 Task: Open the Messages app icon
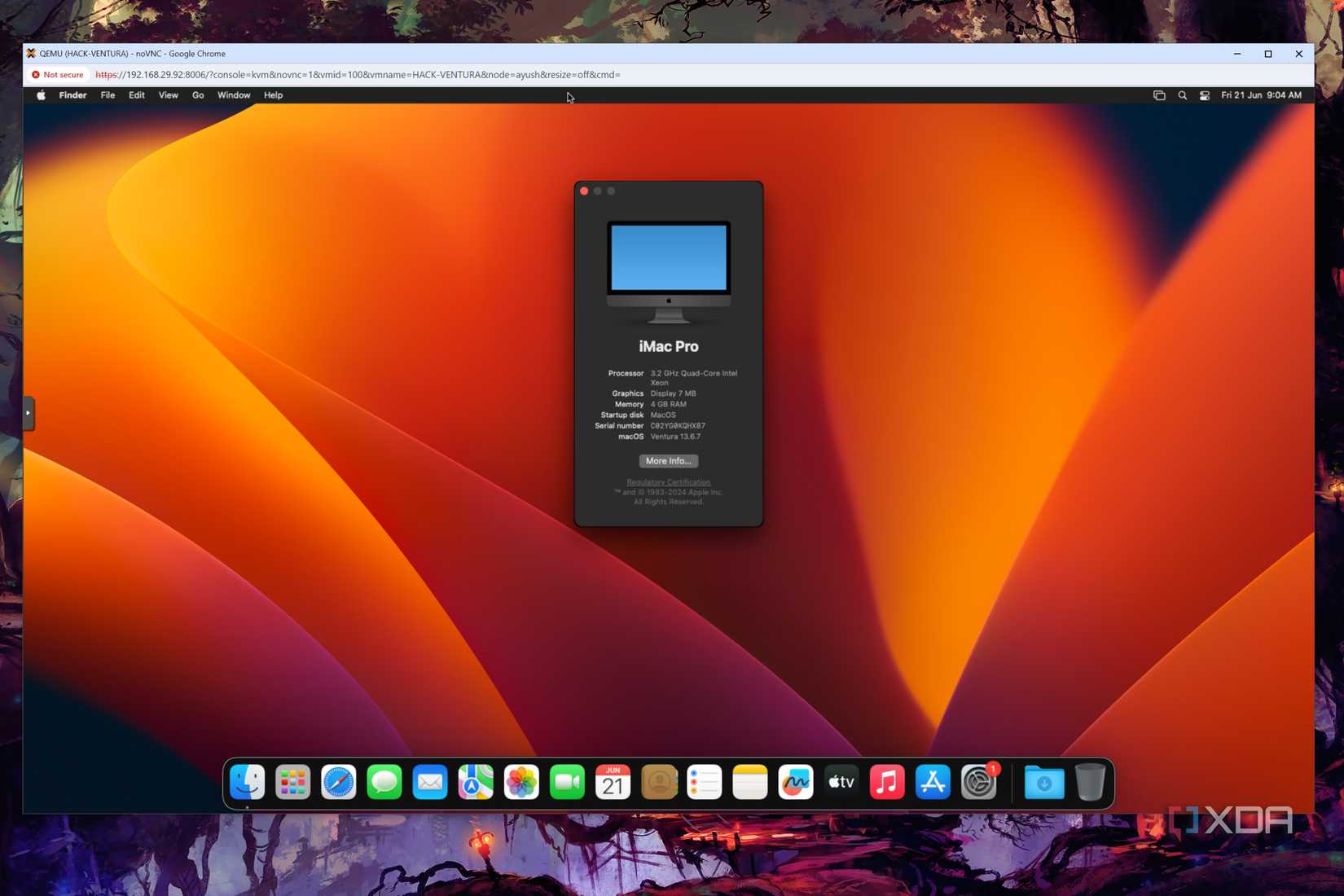(384, 783)
